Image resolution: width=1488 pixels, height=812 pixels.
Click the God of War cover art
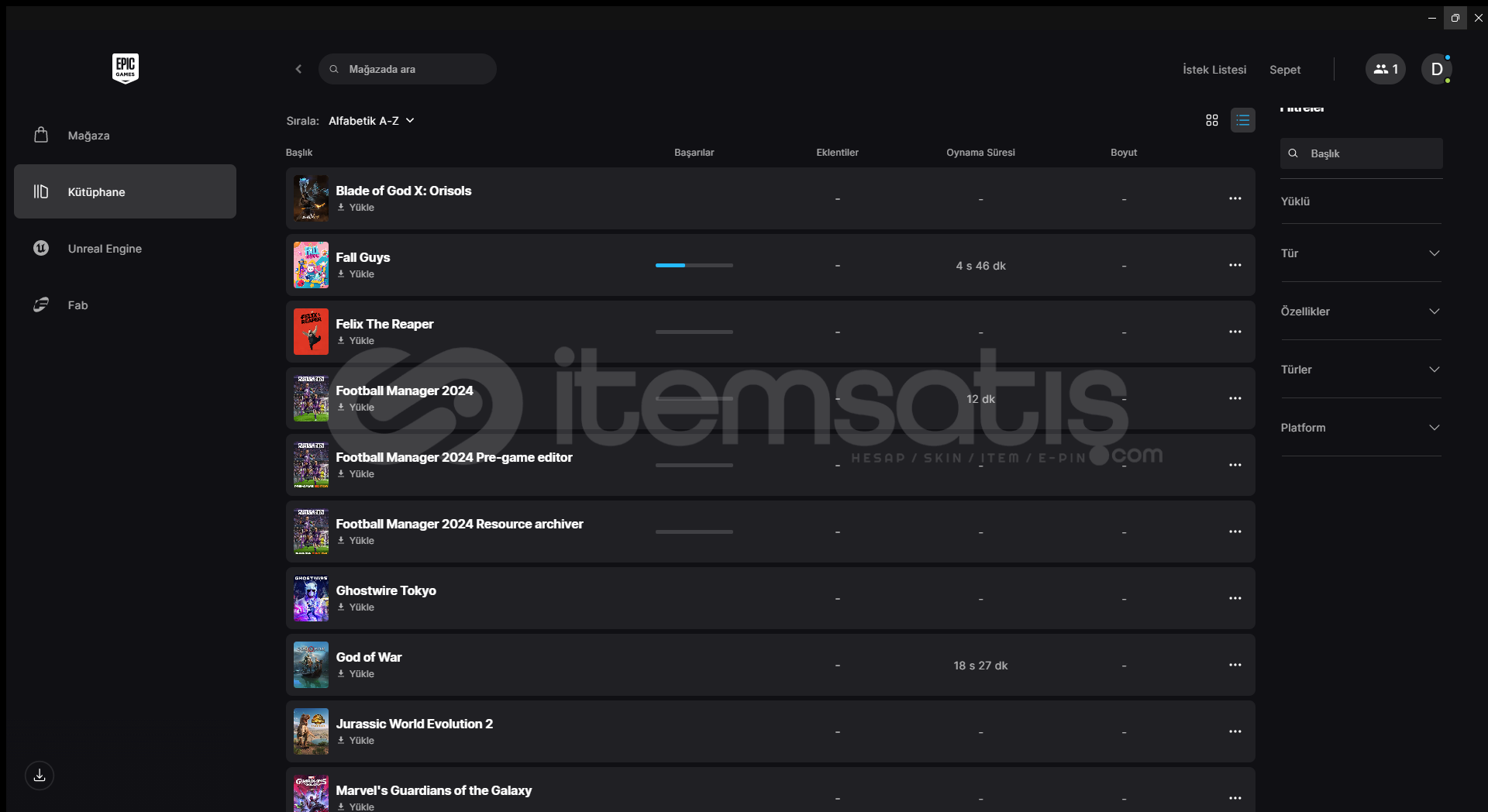(x=311, y=665)
